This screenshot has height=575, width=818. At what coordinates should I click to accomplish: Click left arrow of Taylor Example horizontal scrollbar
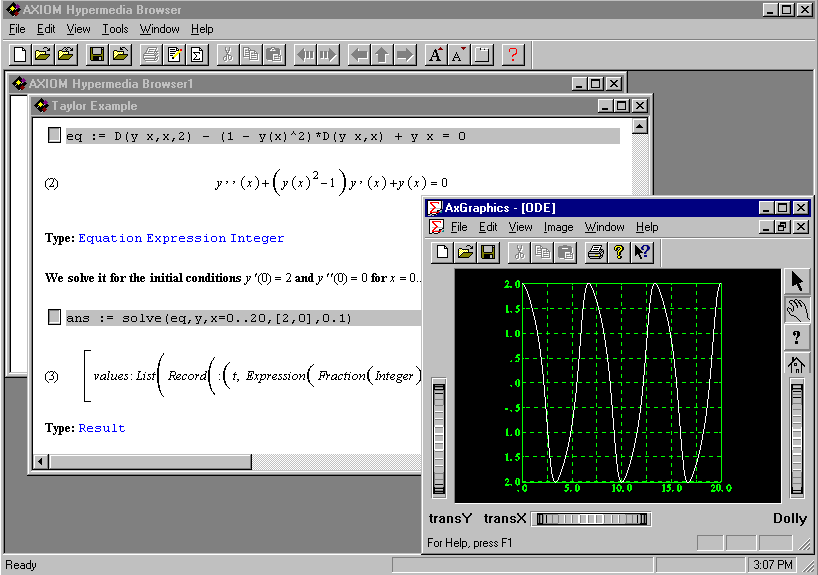(x=40, y=461)
